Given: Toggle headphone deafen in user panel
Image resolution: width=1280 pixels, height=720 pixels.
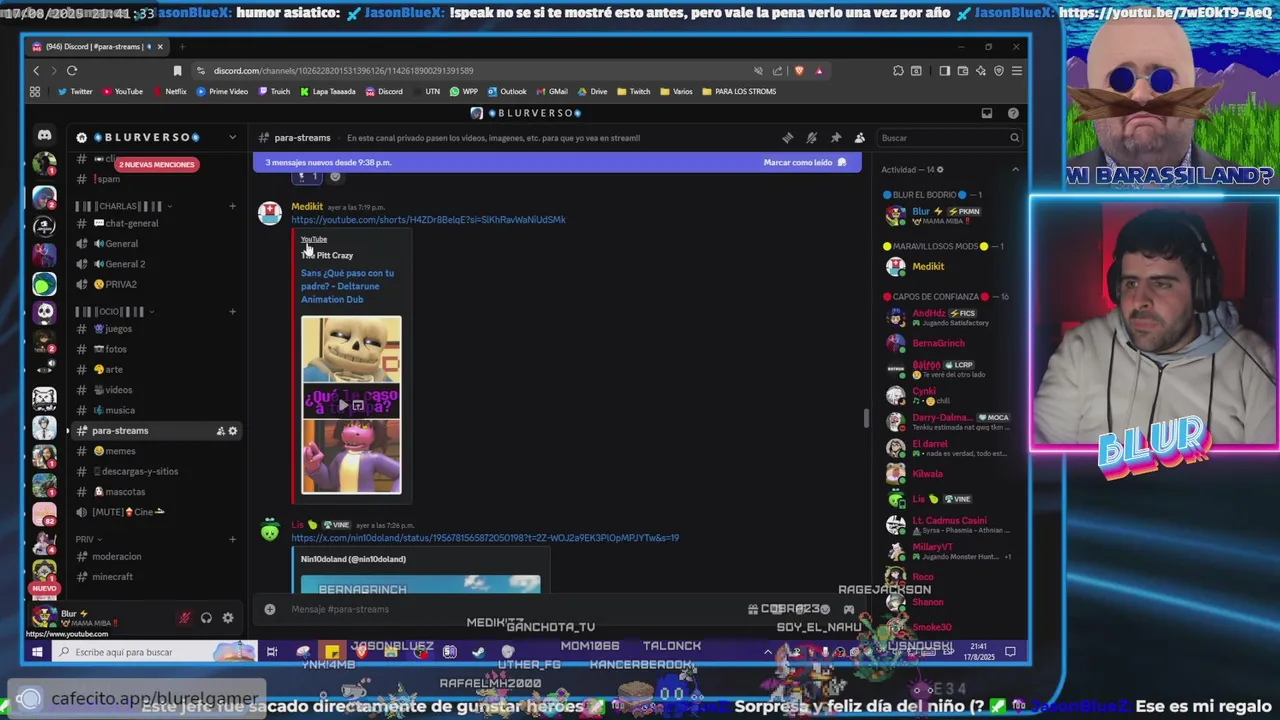Looking at the screenshot, I should click(206, 618).
